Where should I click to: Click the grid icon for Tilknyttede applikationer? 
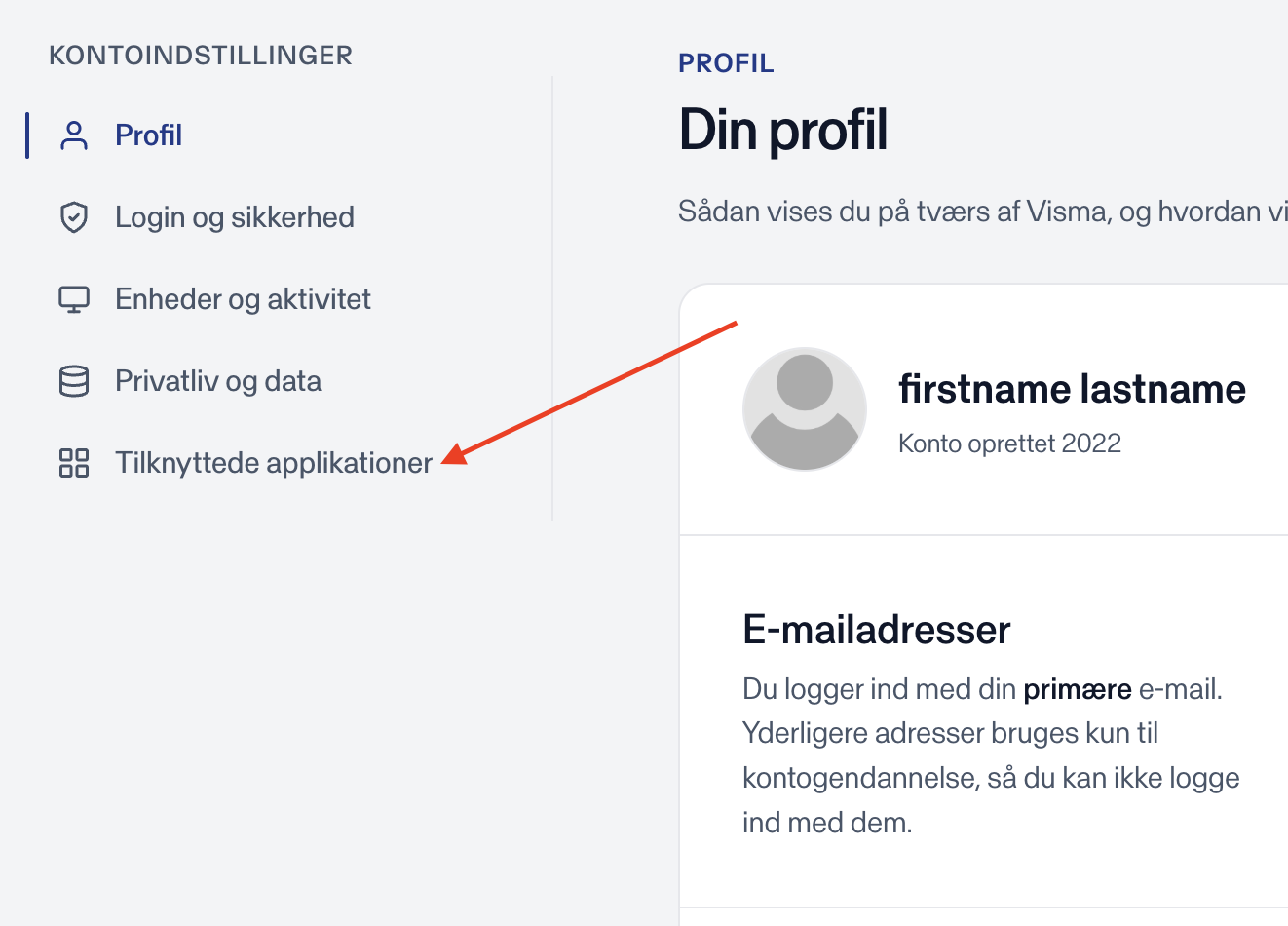[x=74, y=463]
